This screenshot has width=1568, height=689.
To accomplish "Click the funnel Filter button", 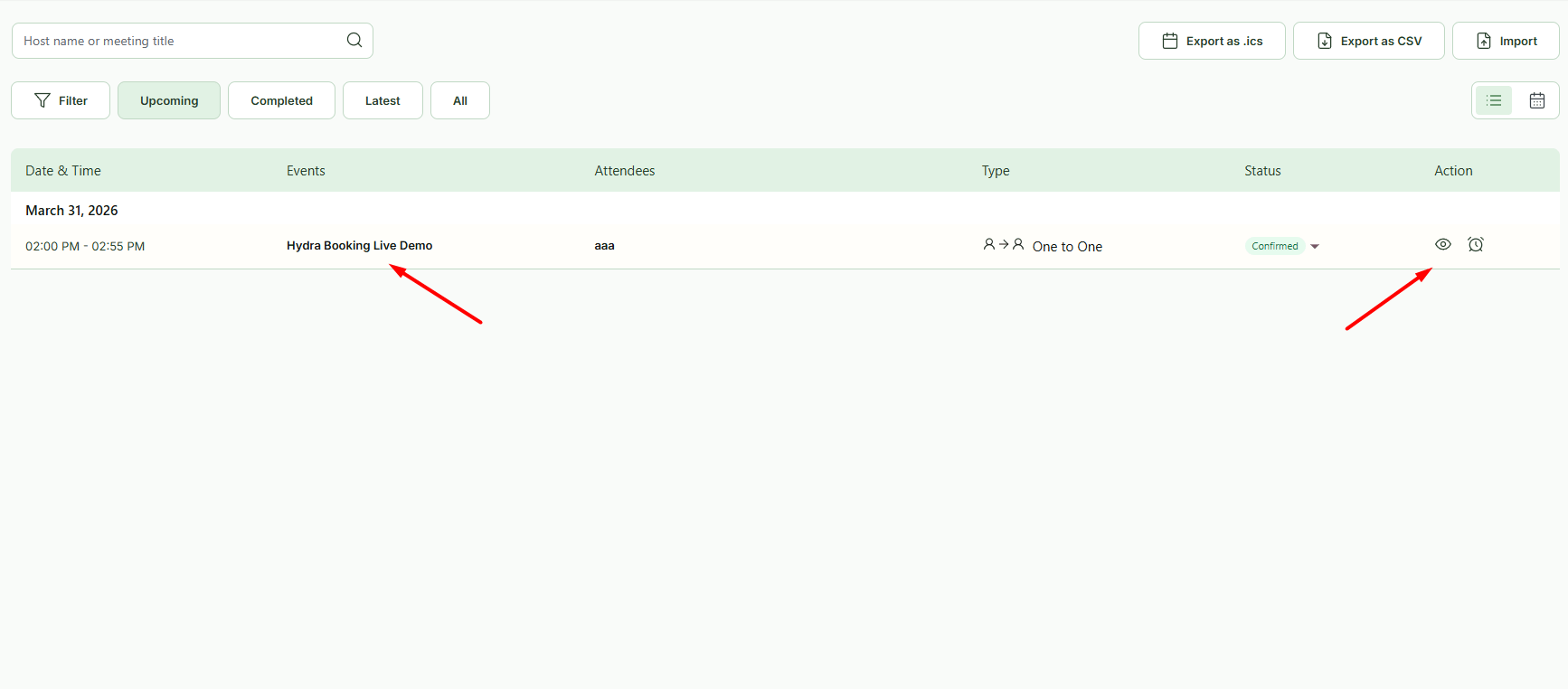I will click(x=61, y=100).
